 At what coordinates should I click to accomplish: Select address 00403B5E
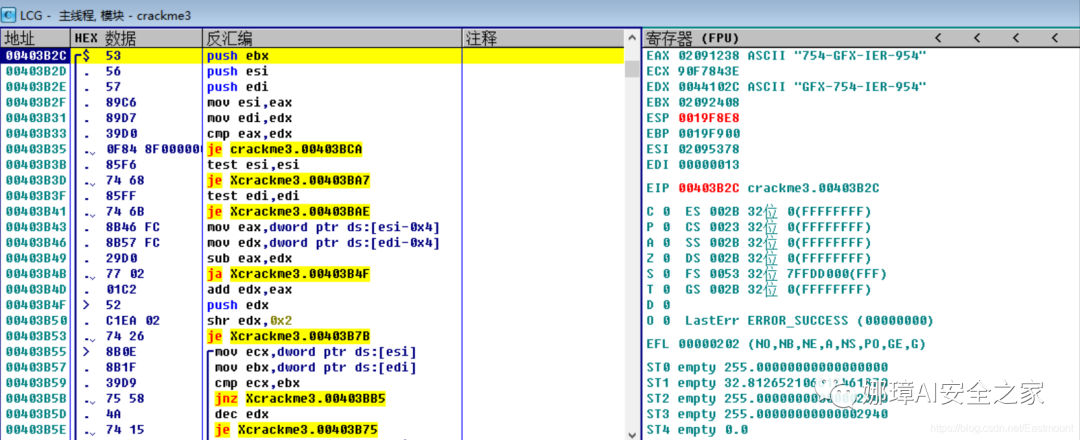(35, 430)
